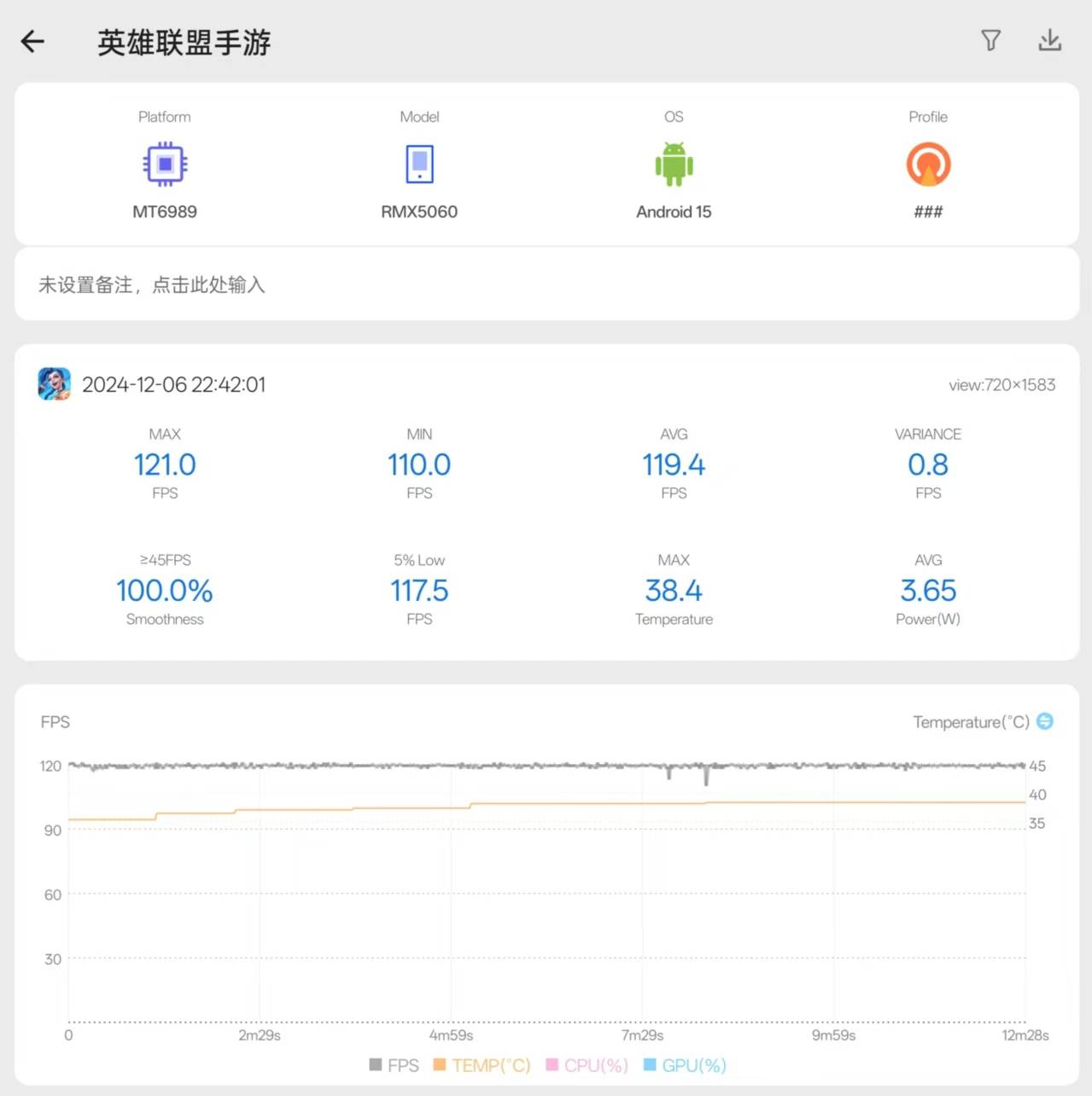Click the MT6989 platform label
The height and width of the screenshot is (1096, 1092).
(165, 212)
